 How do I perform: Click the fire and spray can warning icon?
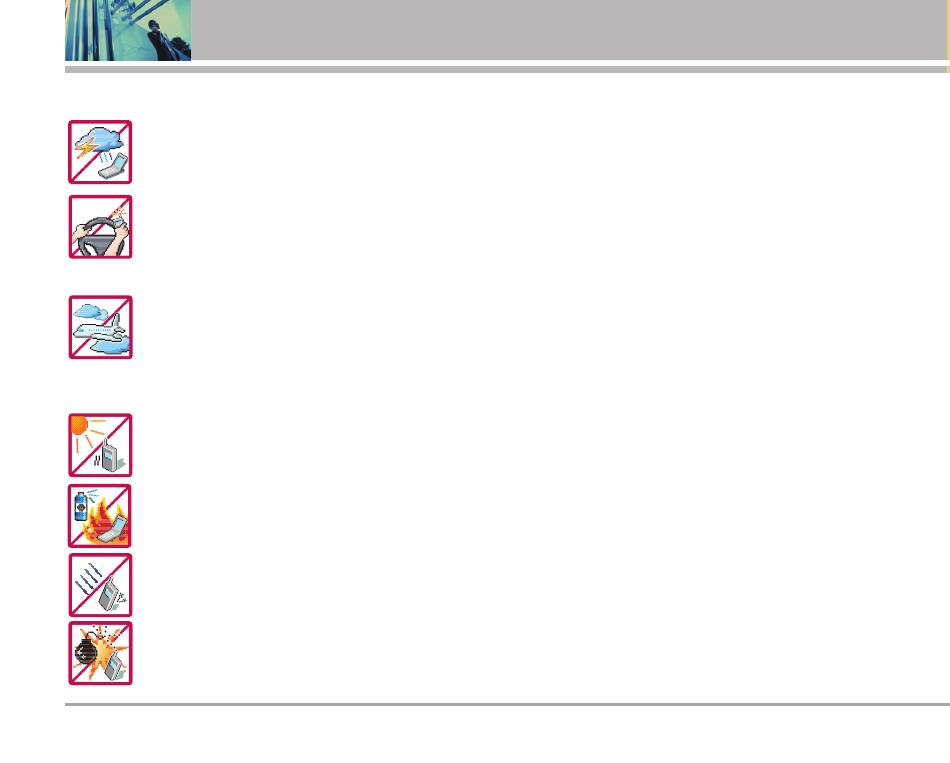(100, 516)
